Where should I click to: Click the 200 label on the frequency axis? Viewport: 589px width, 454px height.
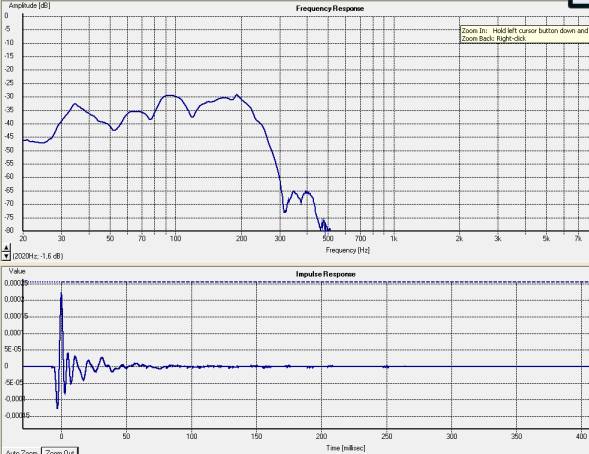[x=241, y=238]
